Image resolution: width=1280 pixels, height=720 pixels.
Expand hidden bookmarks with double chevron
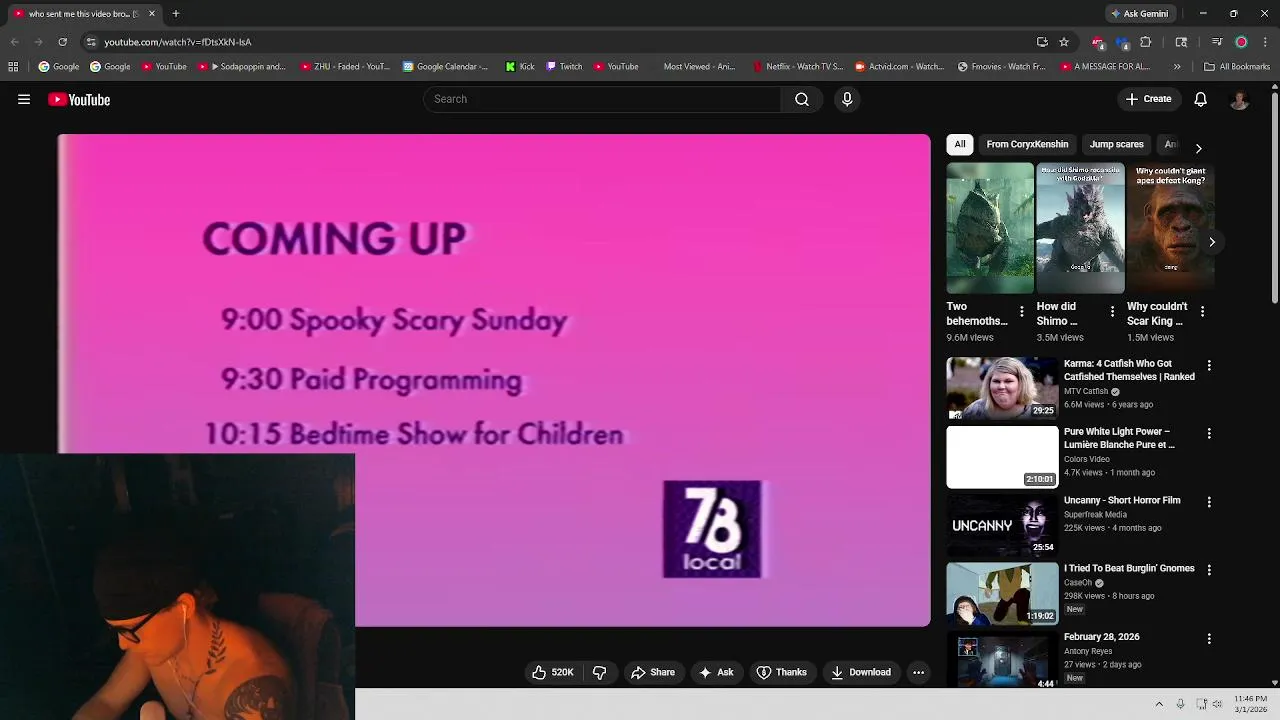pos(1177,67)
